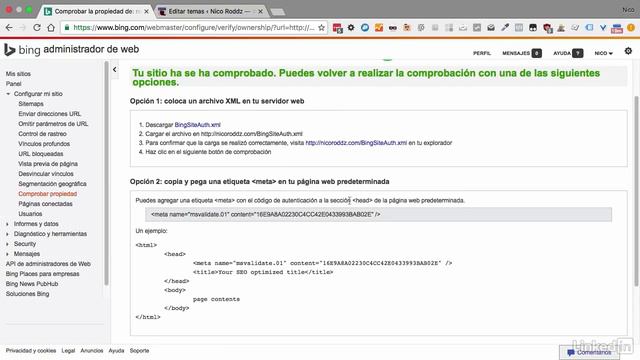Open the Panel sidebar link
This screenshot has height=360, width=640.
tap(13, 84)
